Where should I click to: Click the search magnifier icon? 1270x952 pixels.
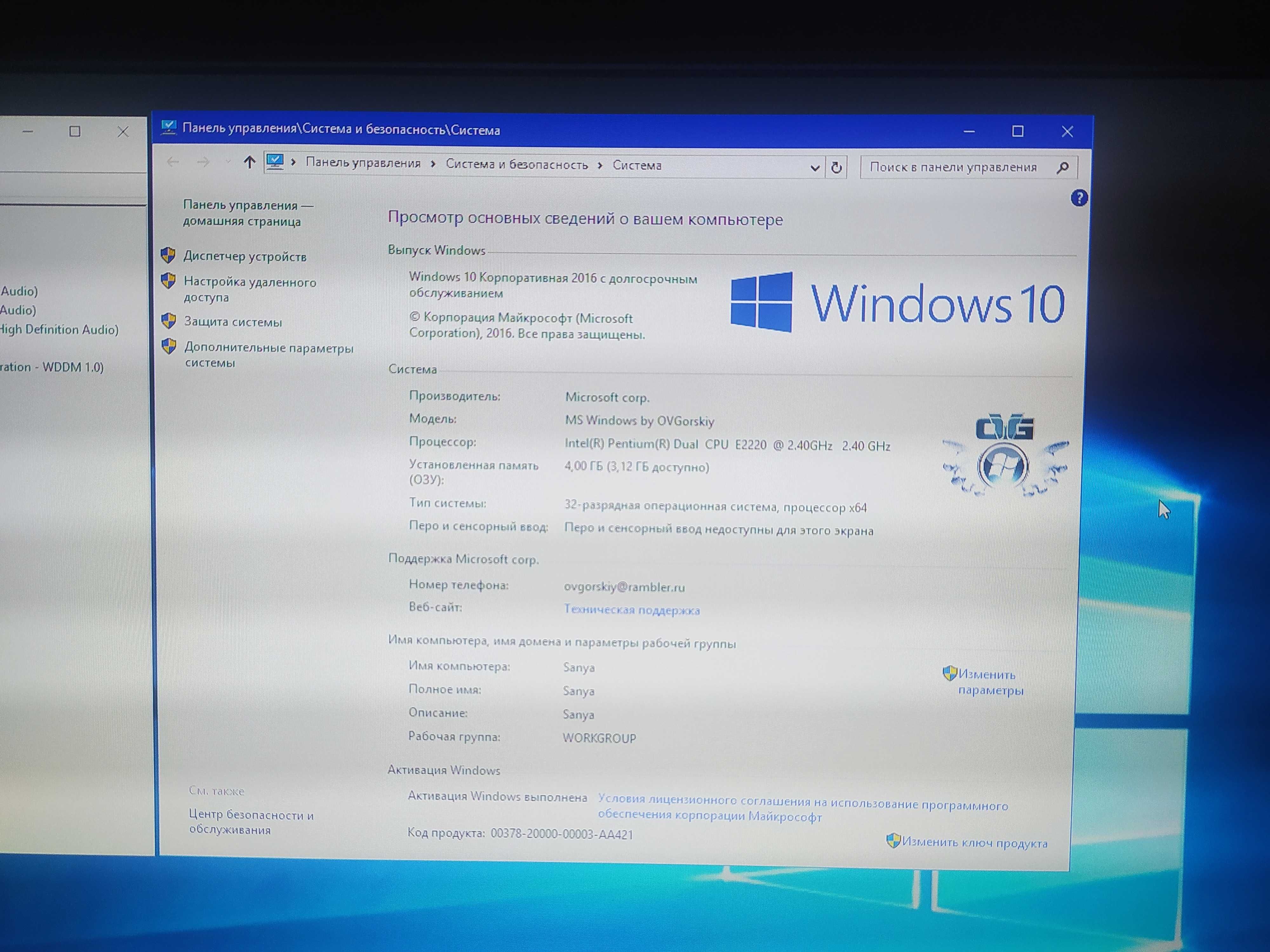(1062, 168)
